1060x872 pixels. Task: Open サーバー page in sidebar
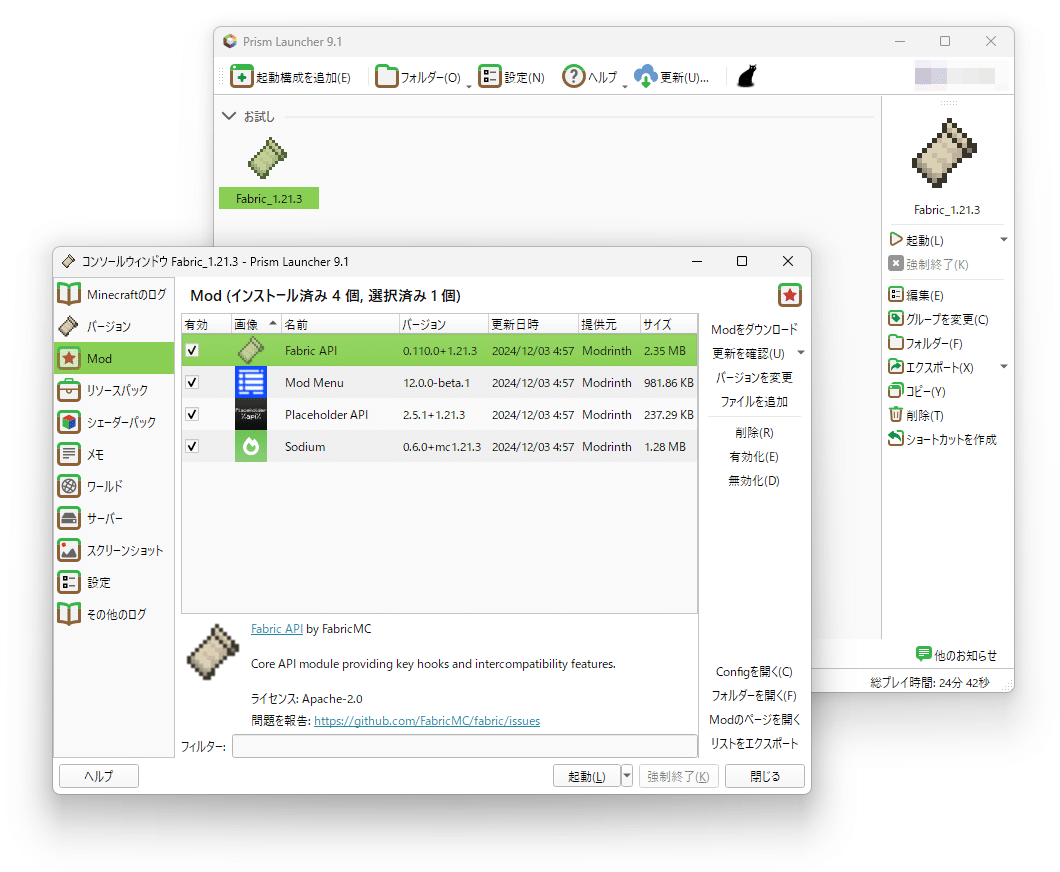(114, 518)
